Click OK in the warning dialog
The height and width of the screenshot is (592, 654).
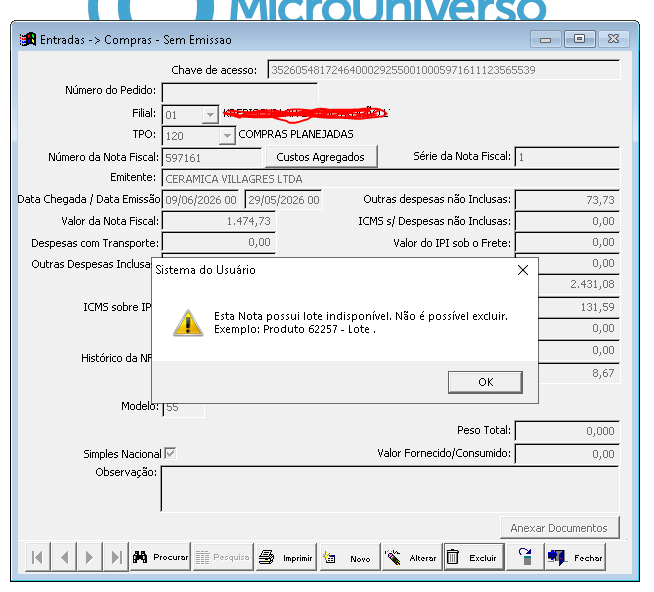pyautogui.click(x=485, y=382)
